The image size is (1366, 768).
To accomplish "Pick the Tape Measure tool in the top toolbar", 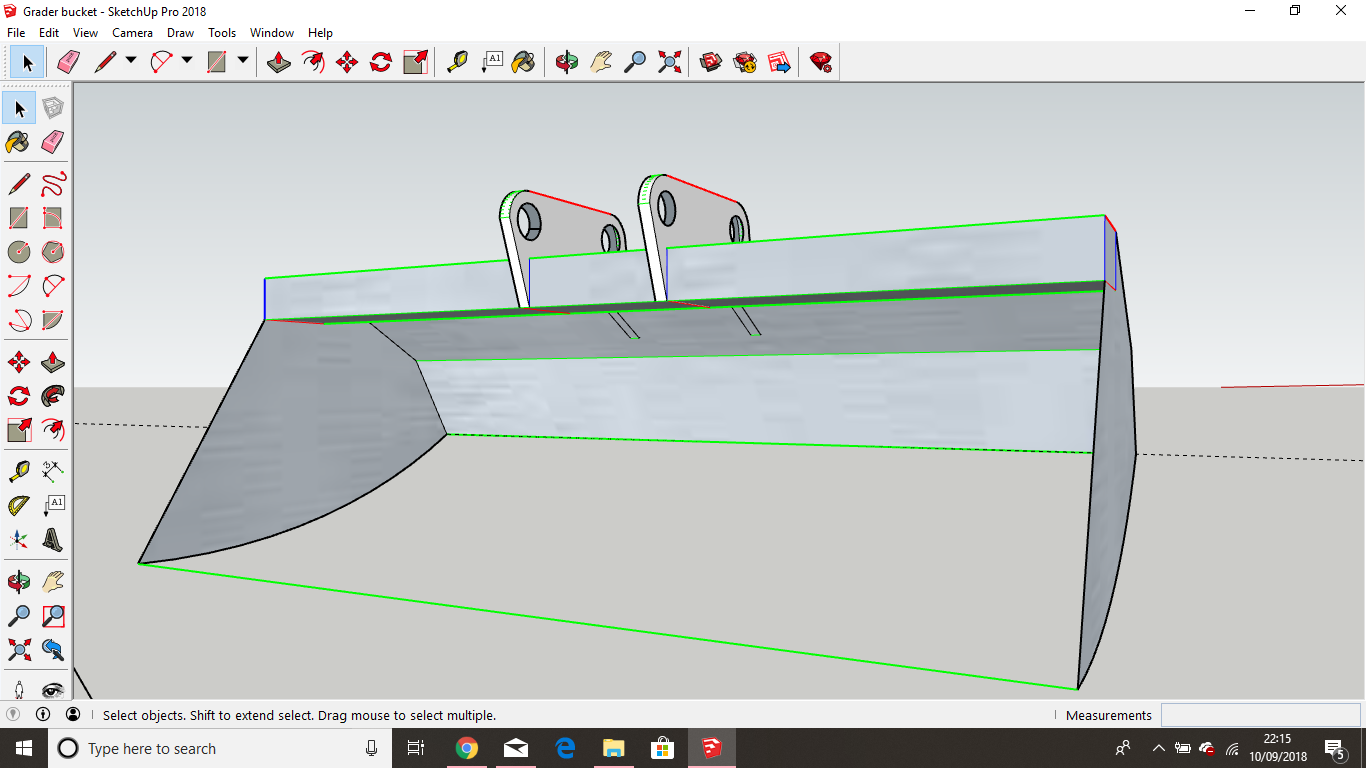I will click(457, 62).
